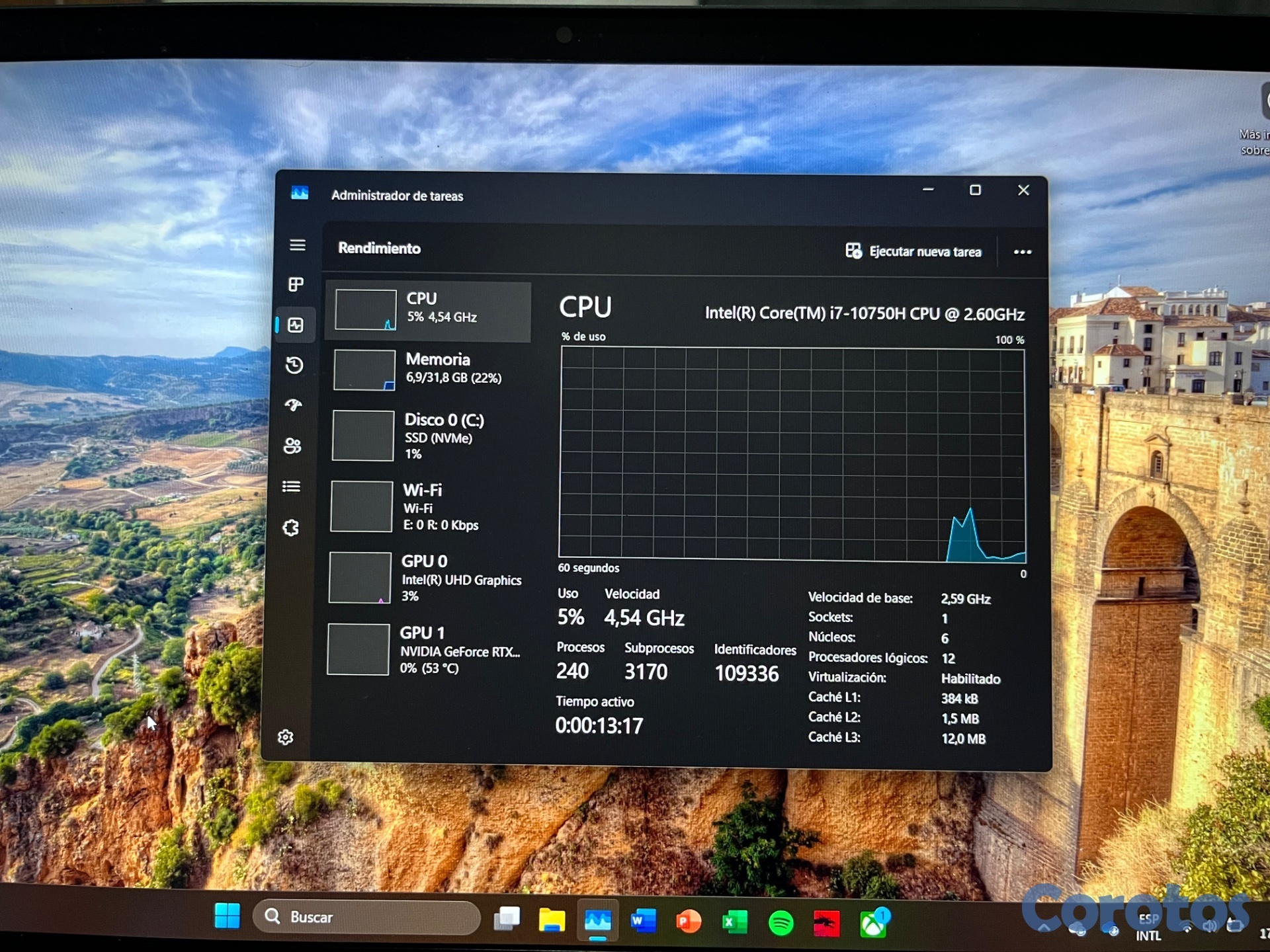Expand the hamburger navigation menu
Viewport: 1270px width, 952px height.
[297, 245]
